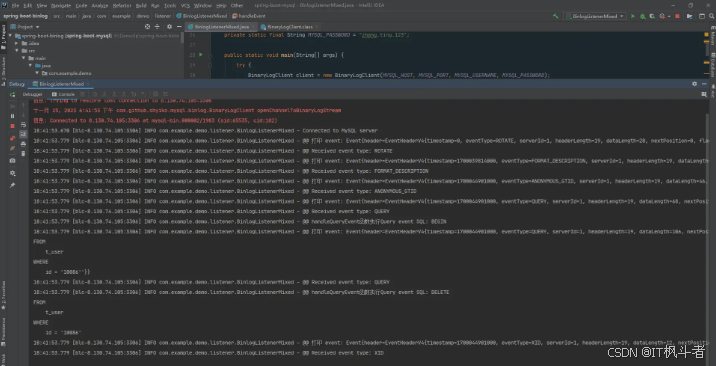Image resolution: width=716 pixels, height=366 pixels.
Task: Toggle scroll to end in console
Action: click(23, 134)
